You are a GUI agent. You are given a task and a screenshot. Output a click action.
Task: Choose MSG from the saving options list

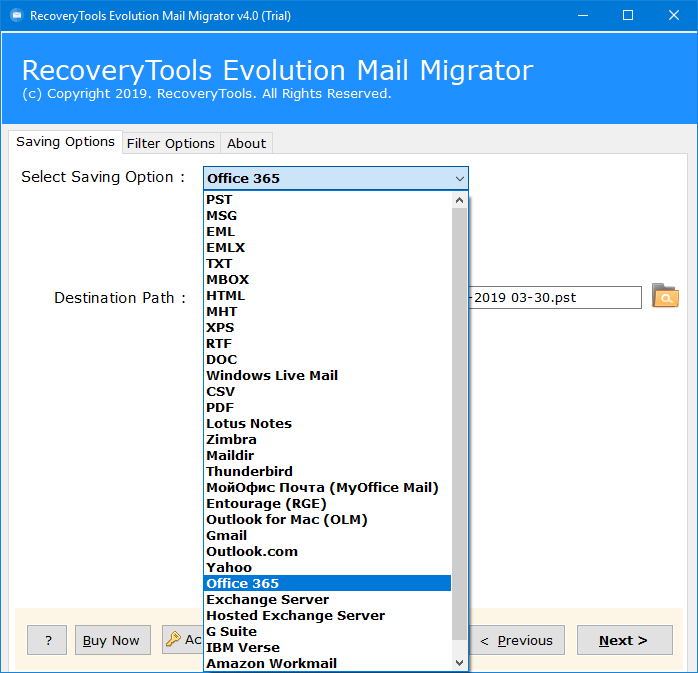[327, 216]
